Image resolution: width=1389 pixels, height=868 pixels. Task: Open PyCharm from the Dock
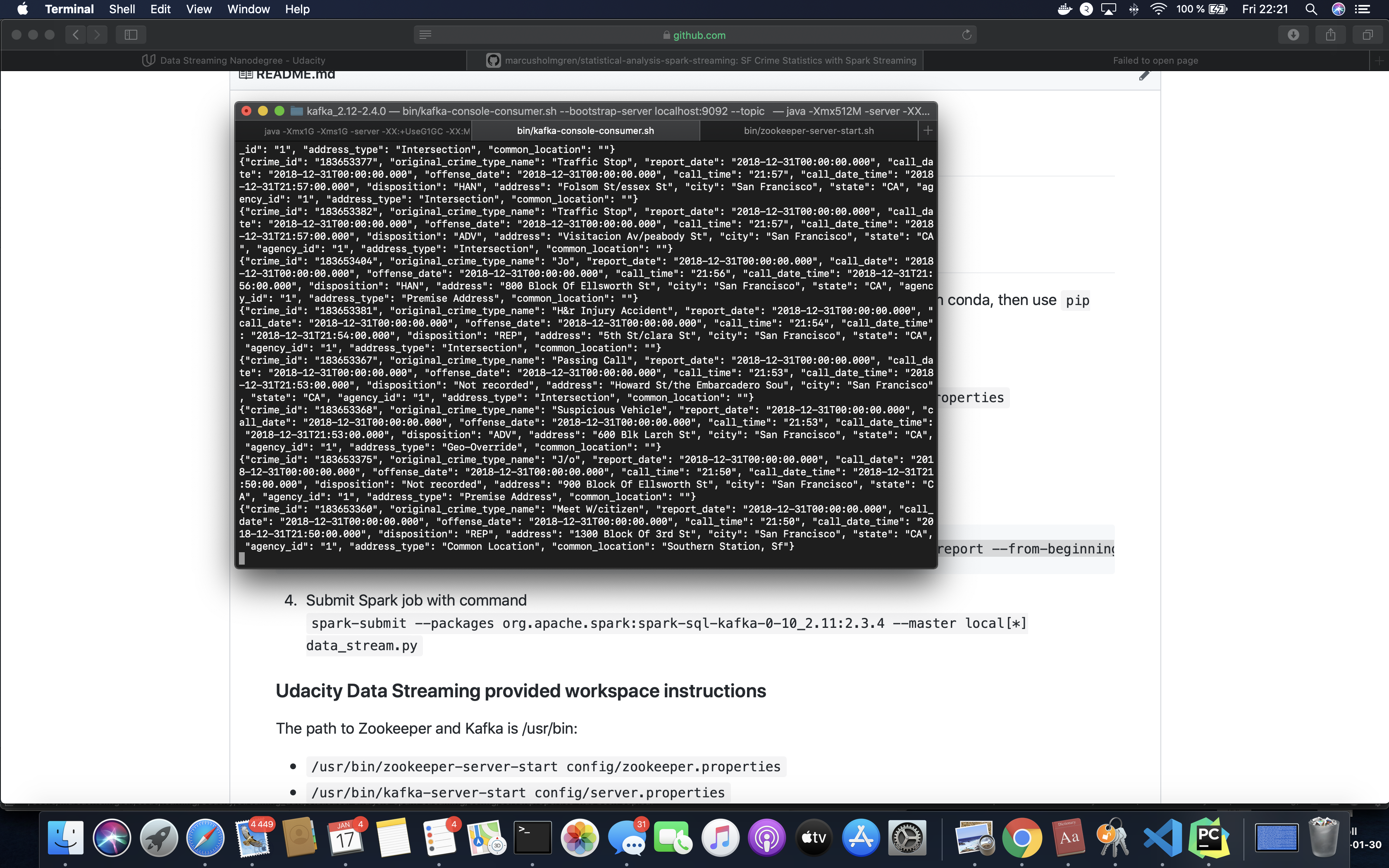[1209, 837]
